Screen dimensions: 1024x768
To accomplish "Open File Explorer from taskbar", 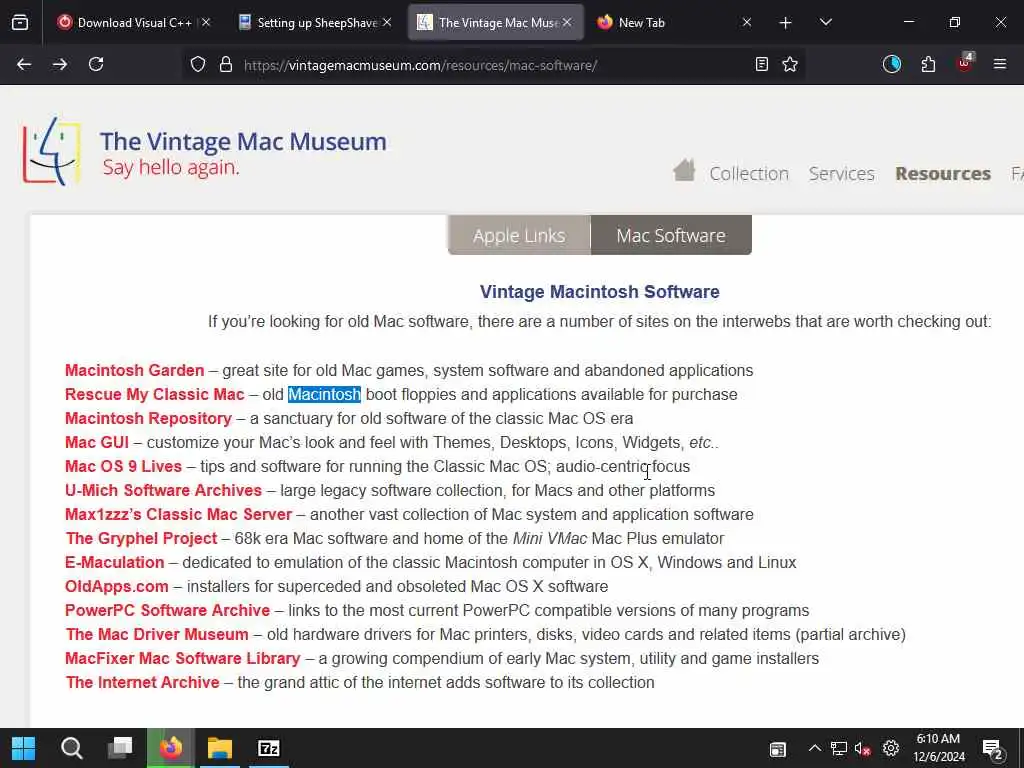I will [220, 748].
